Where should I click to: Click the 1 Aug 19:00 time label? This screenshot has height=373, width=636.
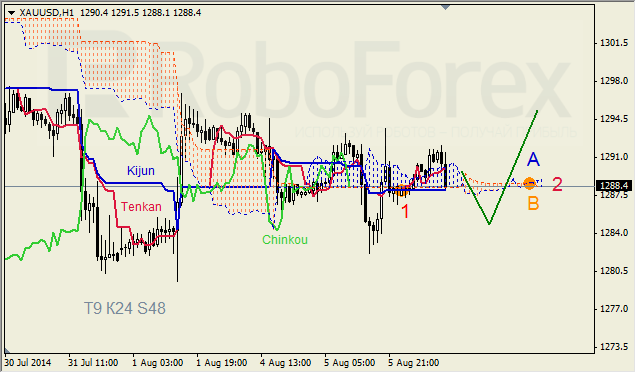click(221, 362)
